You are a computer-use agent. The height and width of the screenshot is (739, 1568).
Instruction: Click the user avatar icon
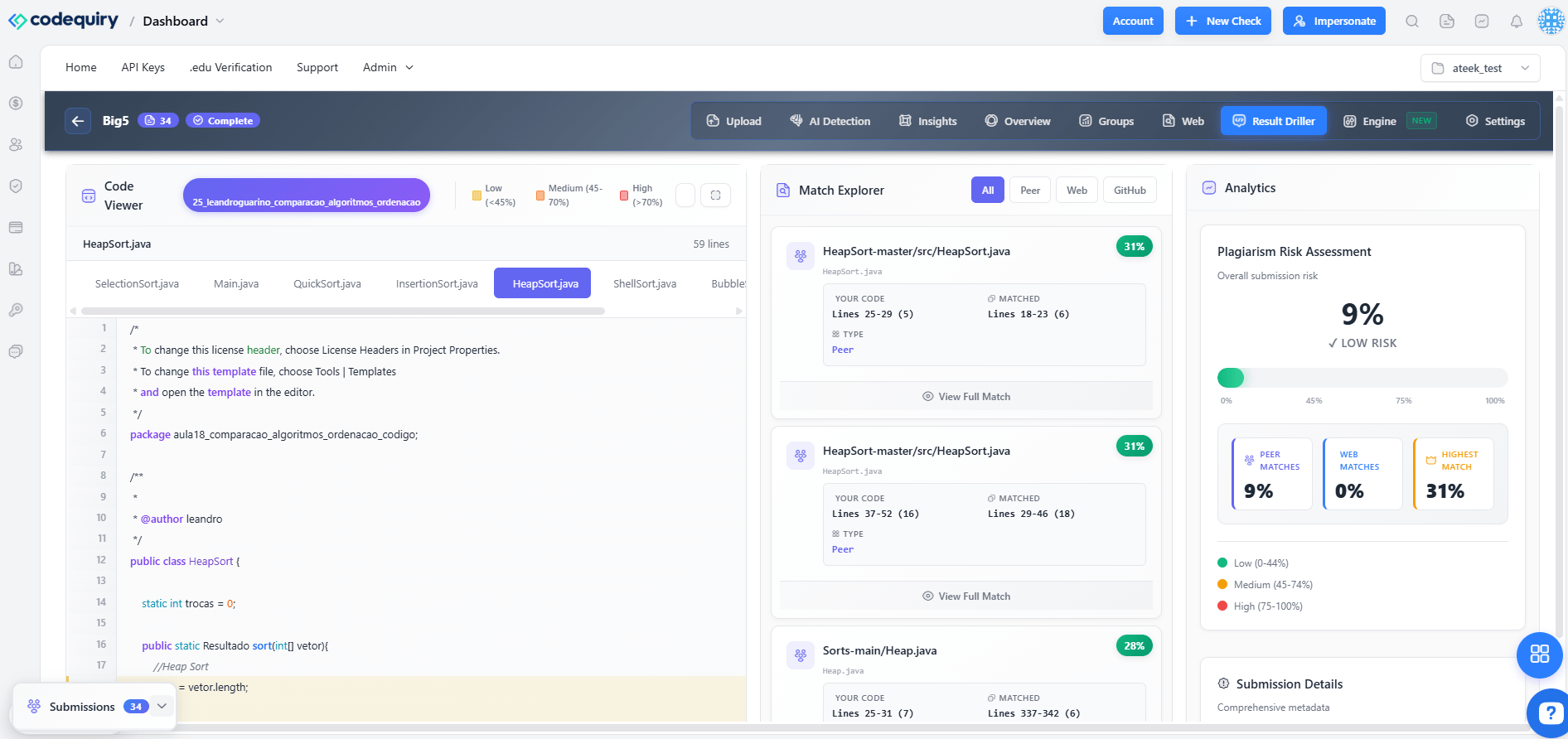coord(1551,21)
